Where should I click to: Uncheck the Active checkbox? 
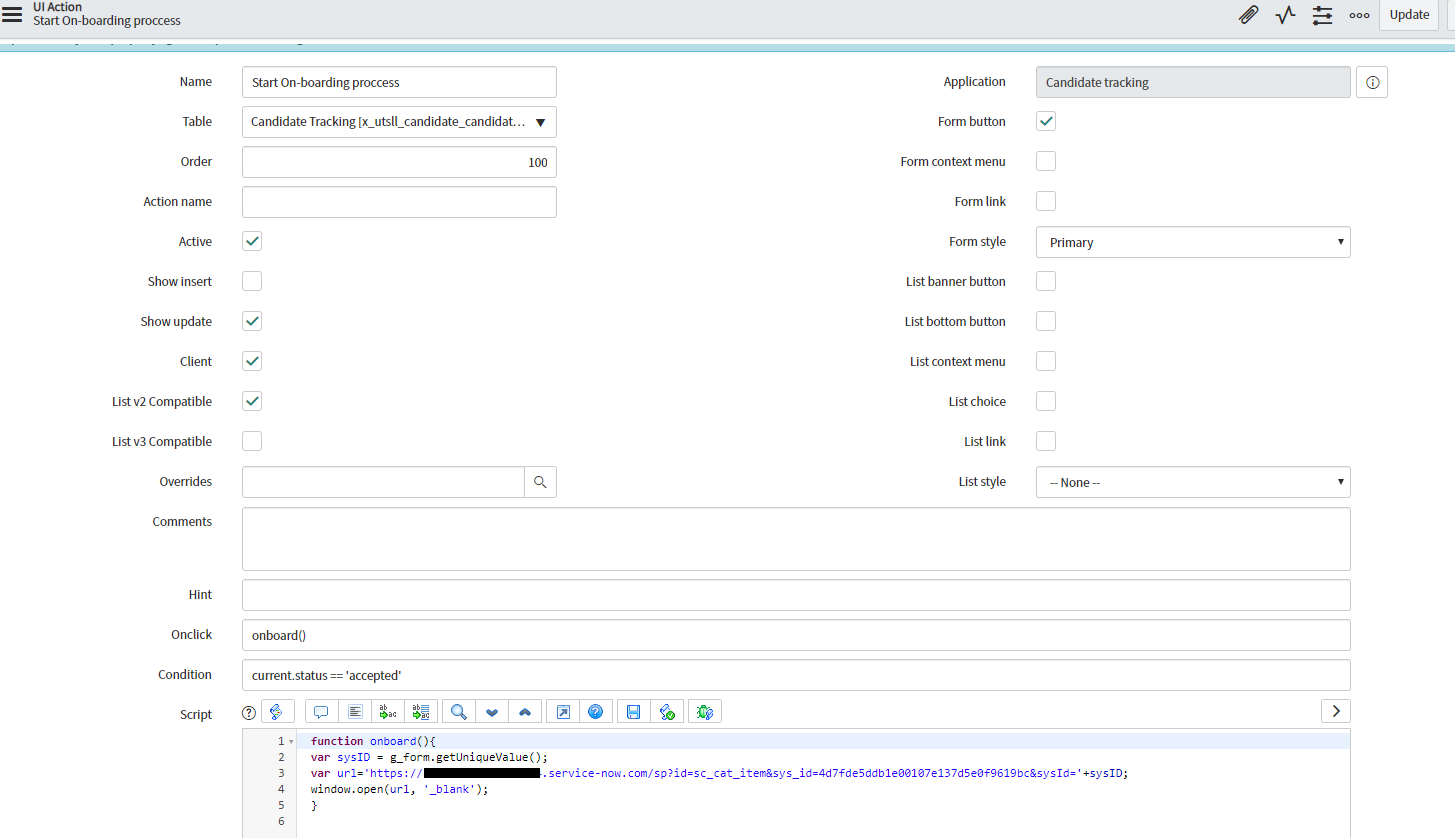(x=252, y=241)
